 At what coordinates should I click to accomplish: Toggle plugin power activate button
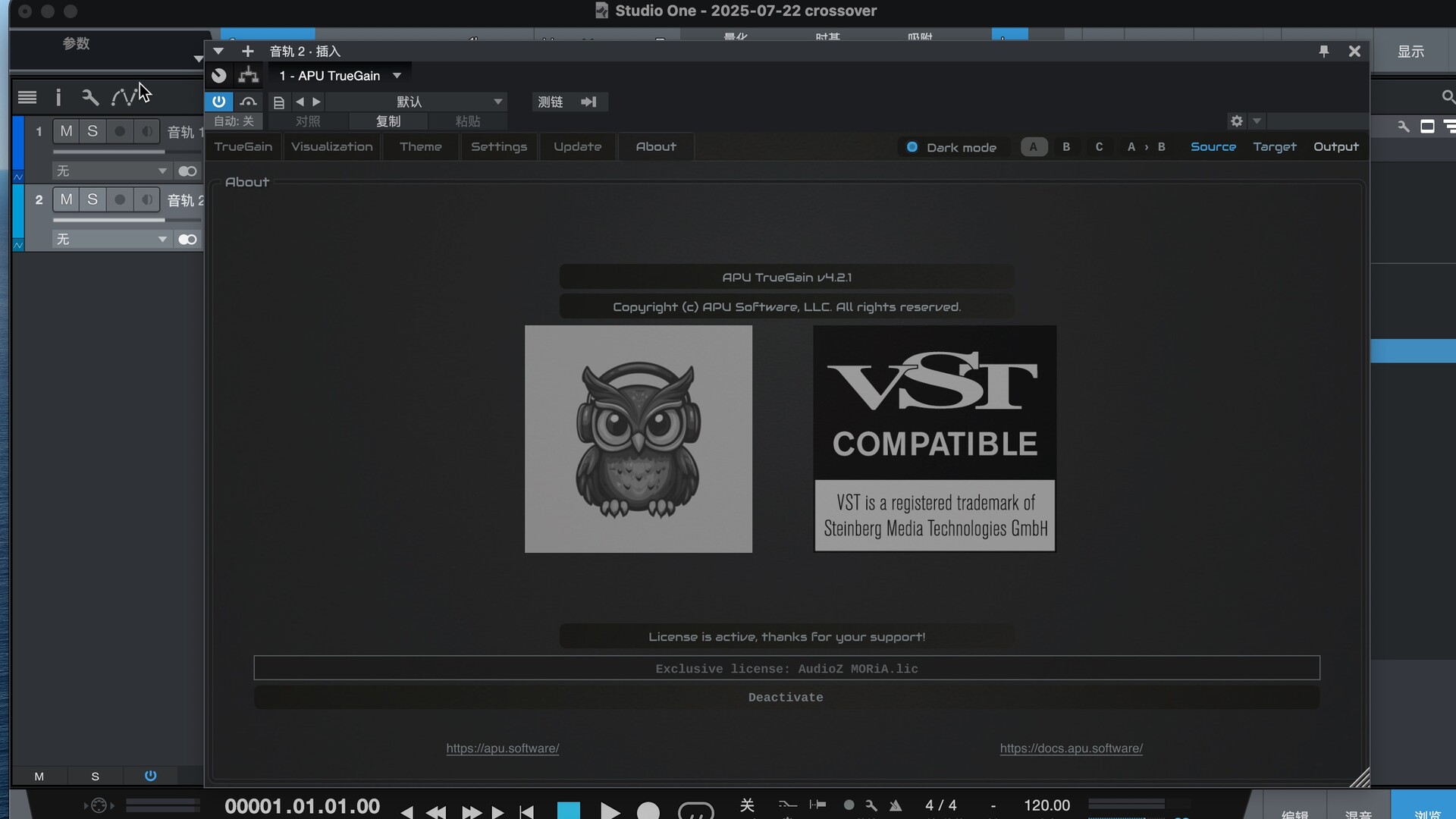click(x=219, y=102)
